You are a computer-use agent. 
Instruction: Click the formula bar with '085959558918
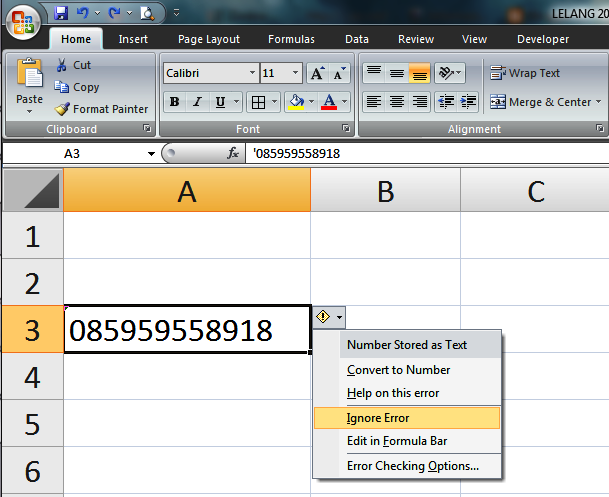426,154
